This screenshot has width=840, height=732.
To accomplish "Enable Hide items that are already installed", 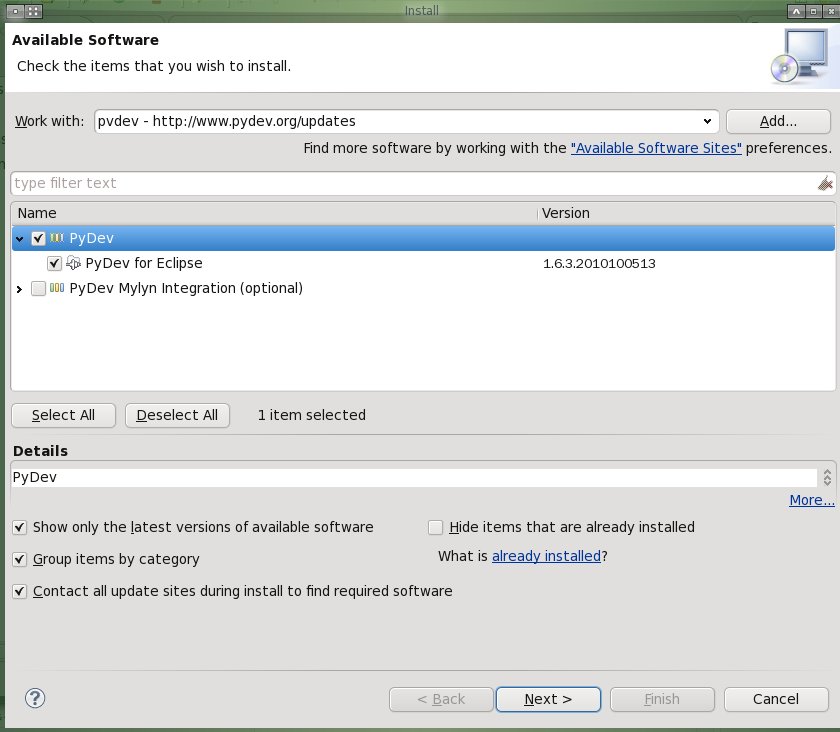I will tap(436, 527).
